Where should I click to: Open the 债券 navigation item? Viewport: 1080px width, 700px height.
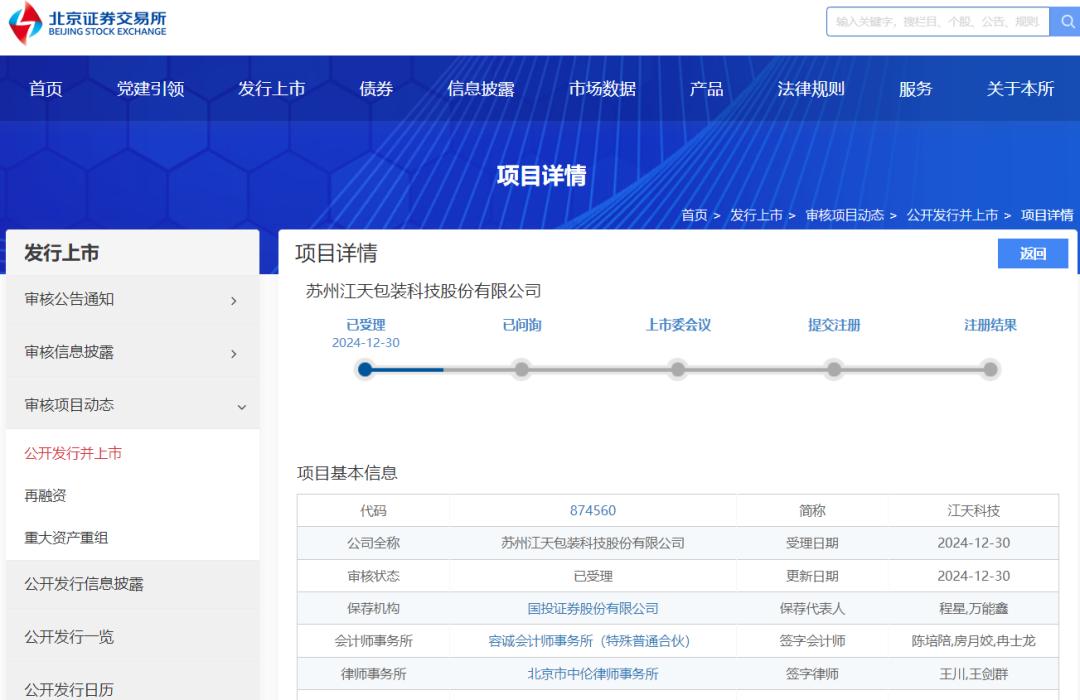376,89
